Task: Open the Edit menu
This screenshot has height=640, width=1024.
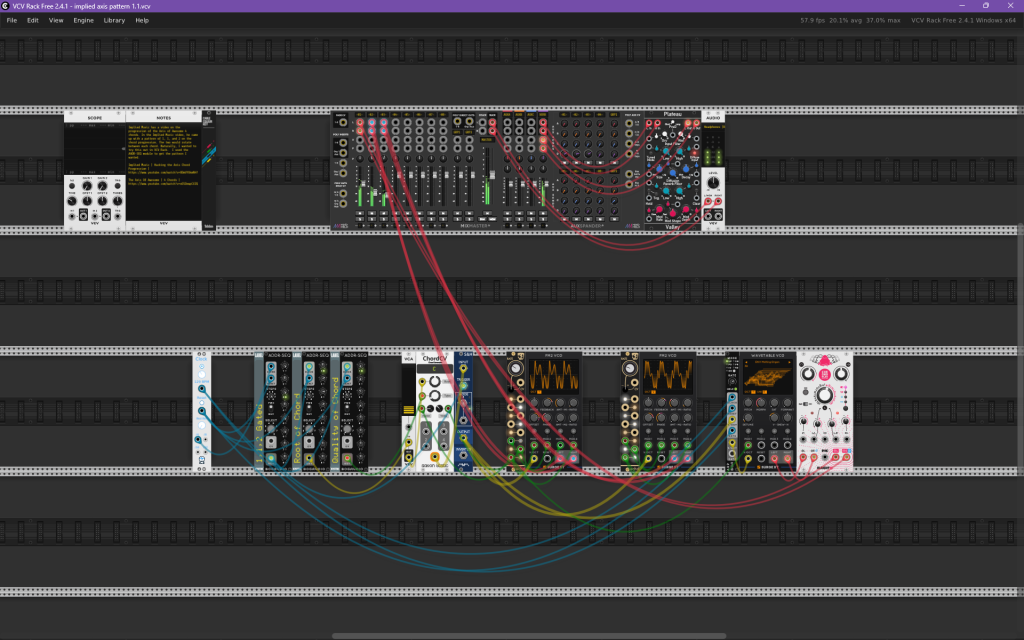Action: tap(33, 20)
